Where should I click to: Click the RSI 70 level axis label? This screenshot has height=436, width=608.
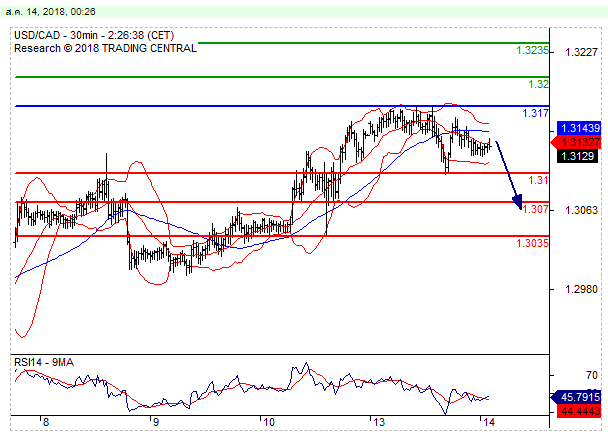pos(592,375)
